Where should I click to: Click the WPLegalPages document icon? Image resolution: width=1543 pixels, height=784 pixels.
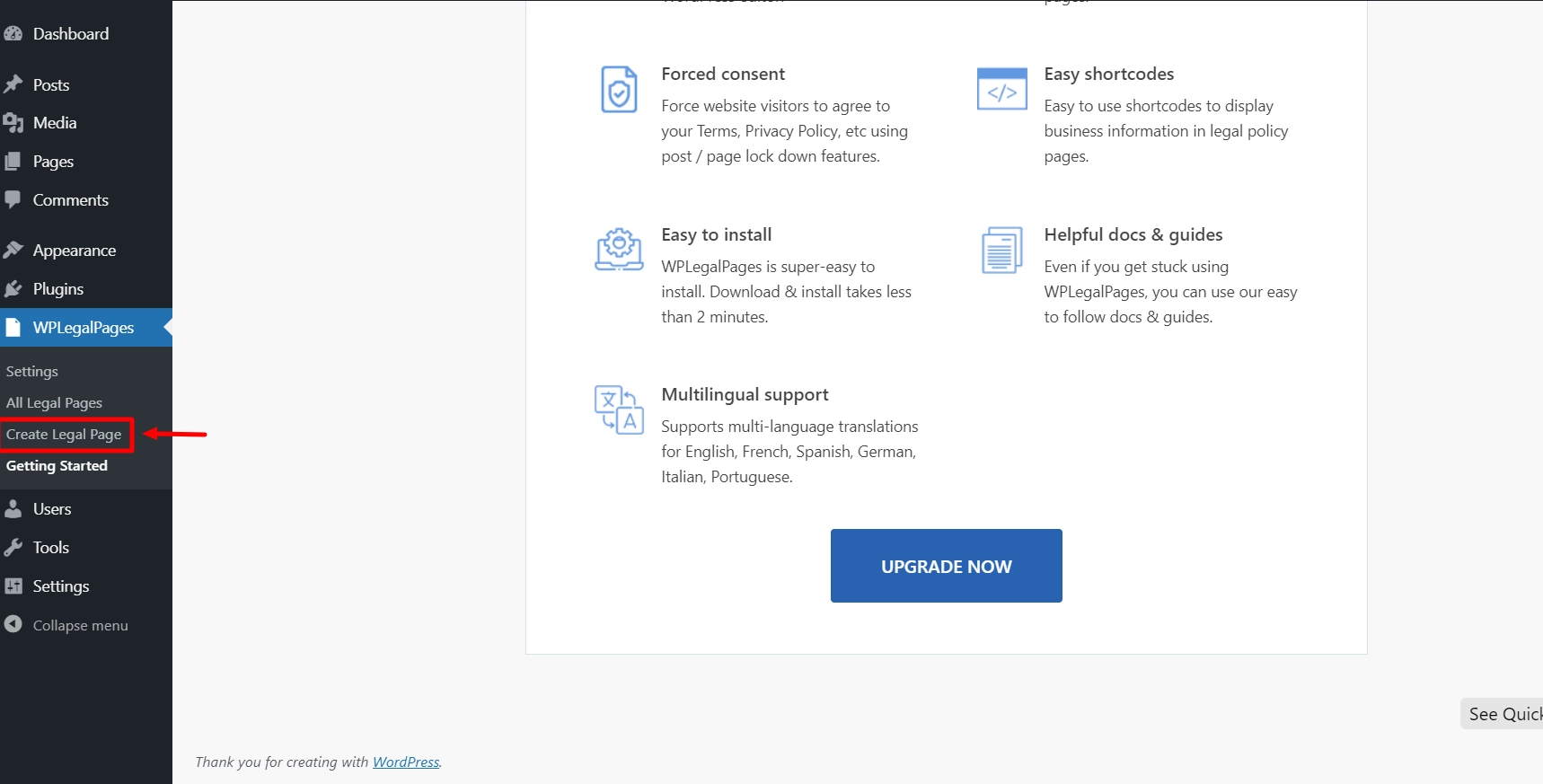[13, 328]
